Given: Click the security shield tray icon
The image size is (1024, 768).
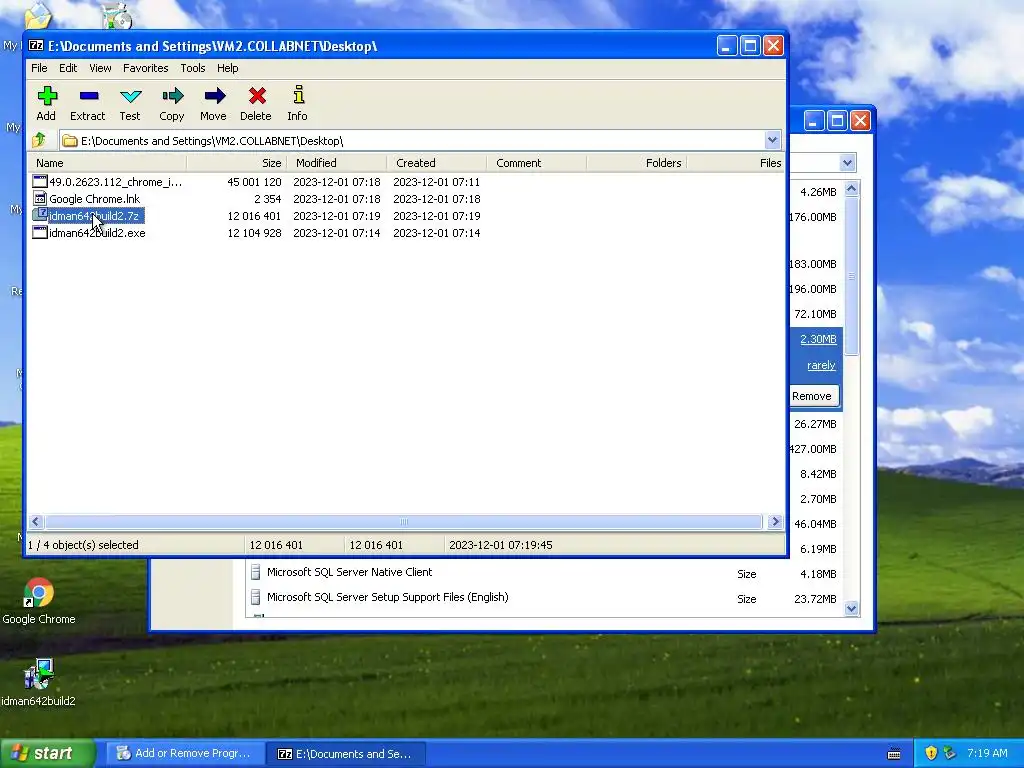Looking at the screenshot, I should (931, 753).
